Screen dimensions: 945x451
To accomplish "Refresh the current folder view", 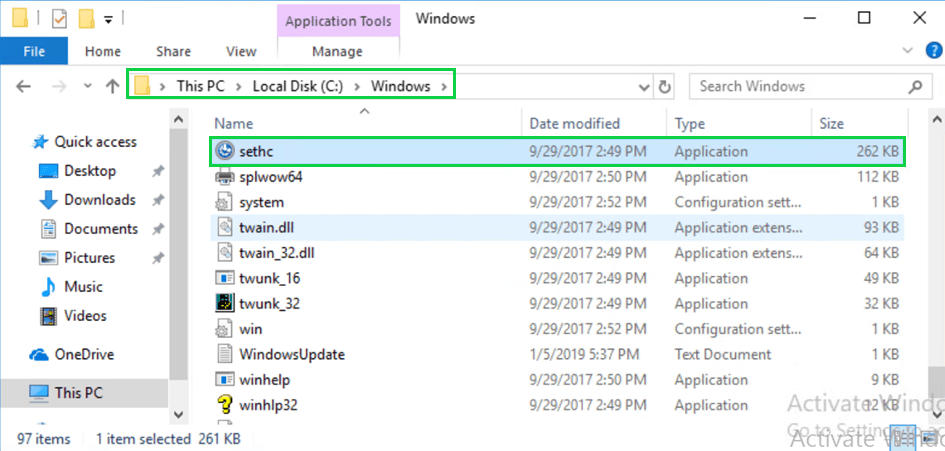I will [665, 87].
